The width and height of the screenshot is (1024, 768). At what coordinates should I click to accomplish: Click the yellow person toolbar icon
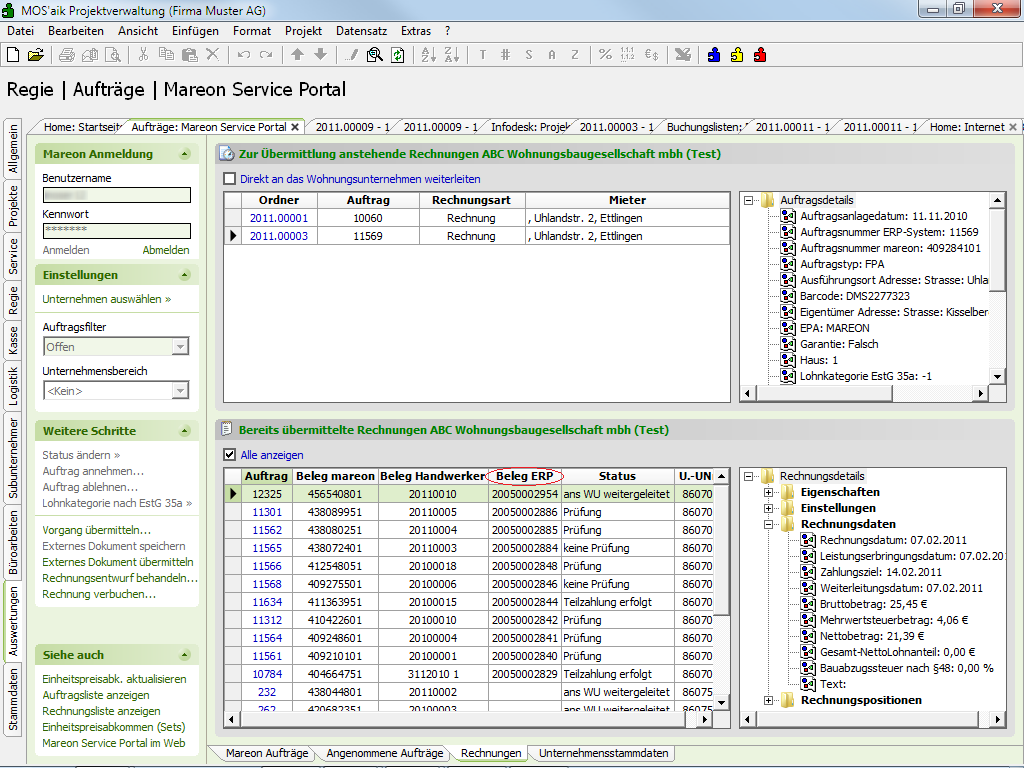737,55
